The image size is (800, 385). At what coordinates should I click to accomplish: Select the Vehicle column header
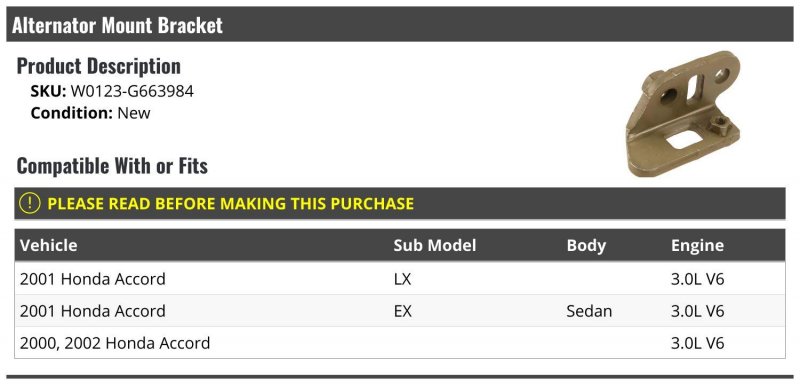(x=49, y=245)
